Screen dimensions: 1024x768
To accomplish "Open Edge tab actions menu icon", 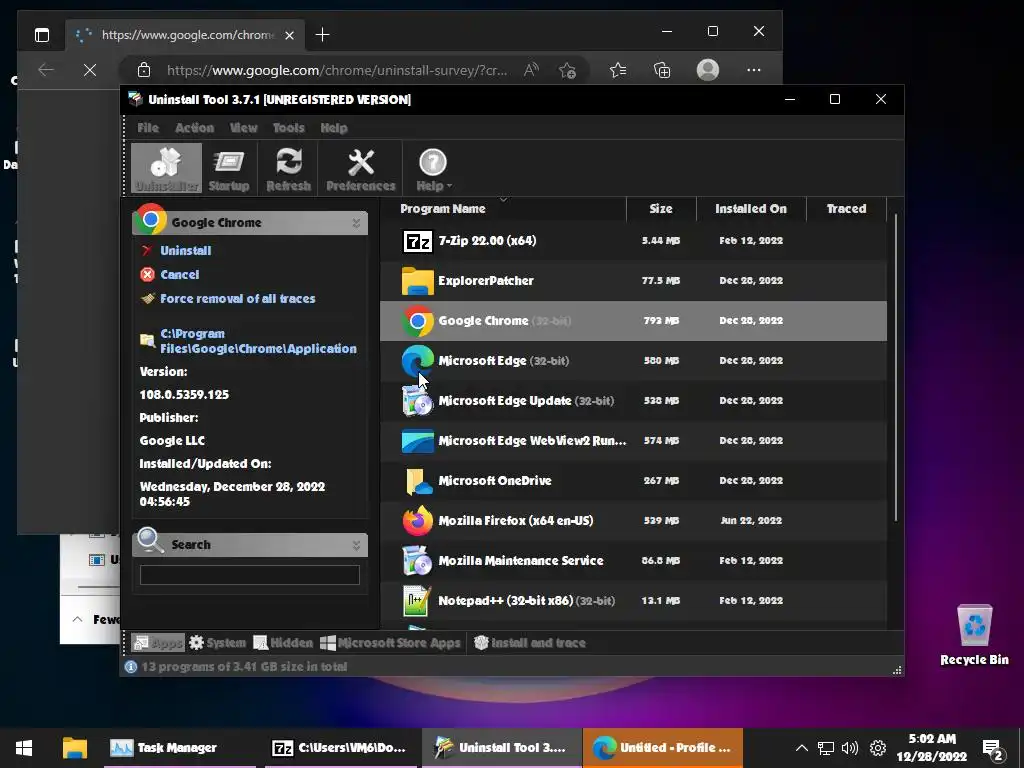I will [x=42, y=35].
